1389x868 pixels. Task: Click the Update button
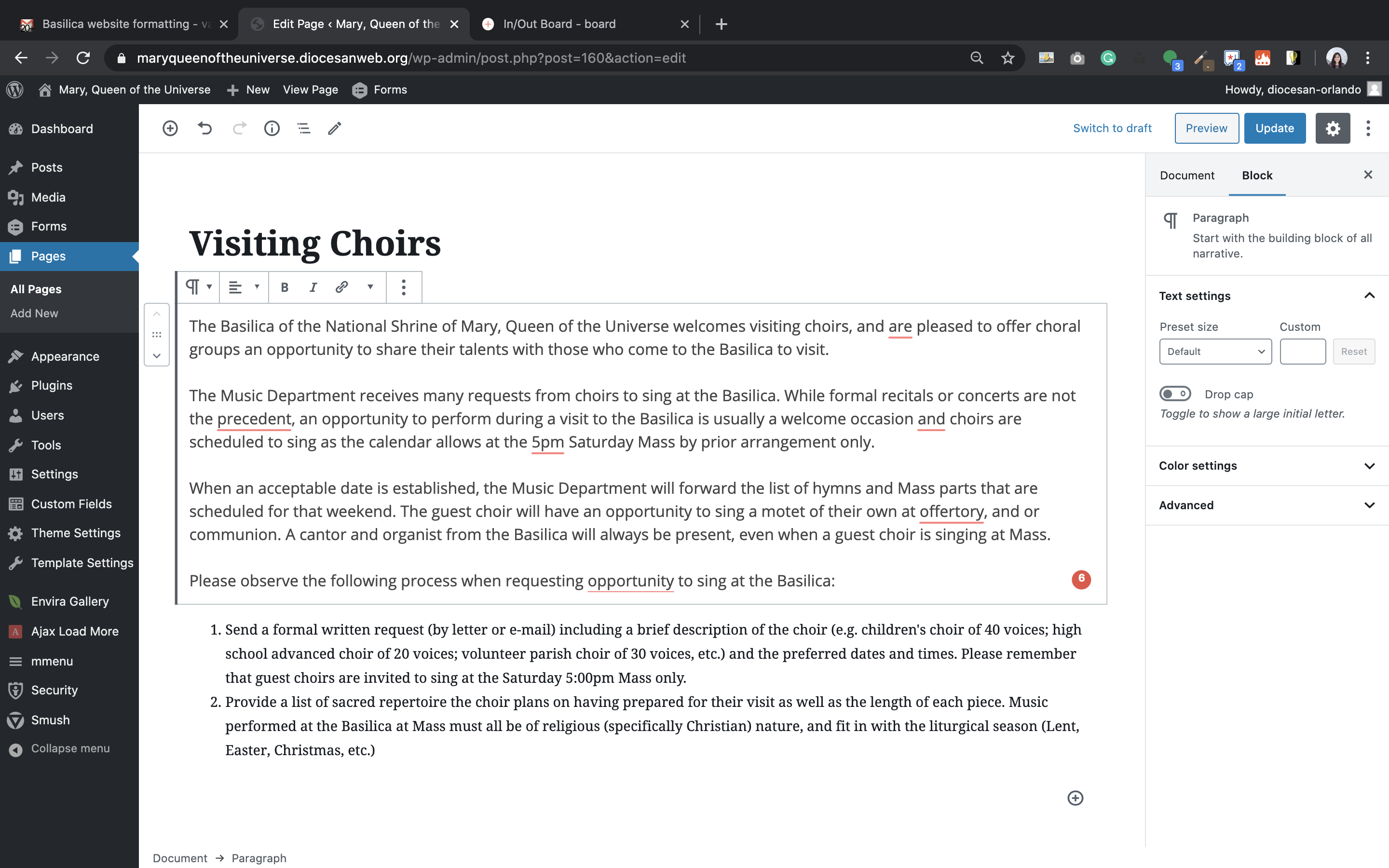pyautogui.click(x=1274, y=128)
